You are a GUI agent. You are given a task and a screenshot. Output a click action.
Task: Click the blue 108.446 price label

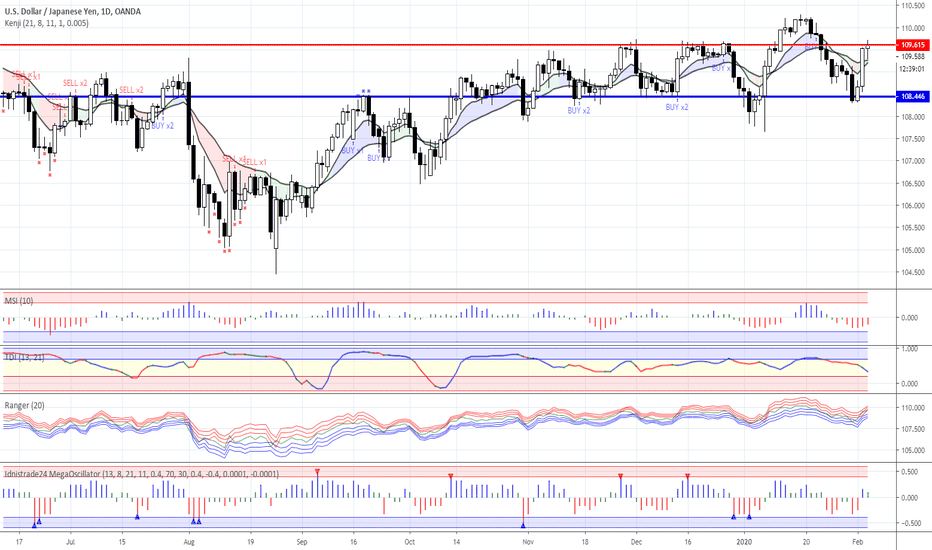tap(912, 96)
